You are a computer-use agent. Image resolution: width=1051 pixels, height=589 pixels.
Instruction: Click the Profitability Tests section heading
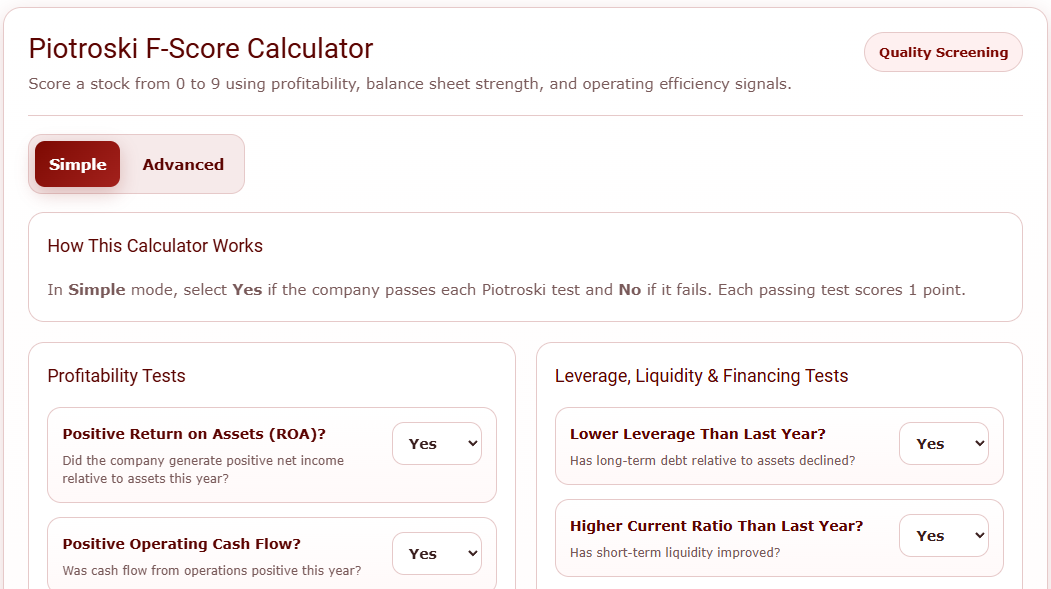click(116, 375)
